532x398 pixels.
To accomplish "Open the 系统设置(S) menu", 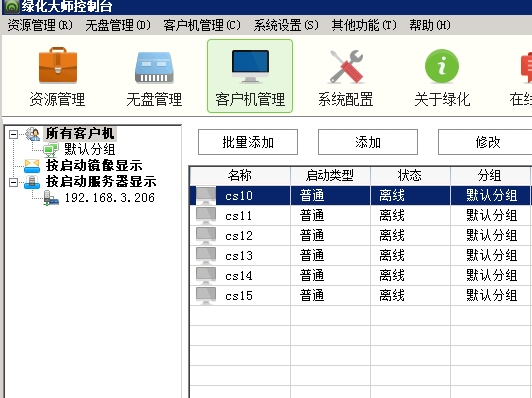I will point(286,25).
